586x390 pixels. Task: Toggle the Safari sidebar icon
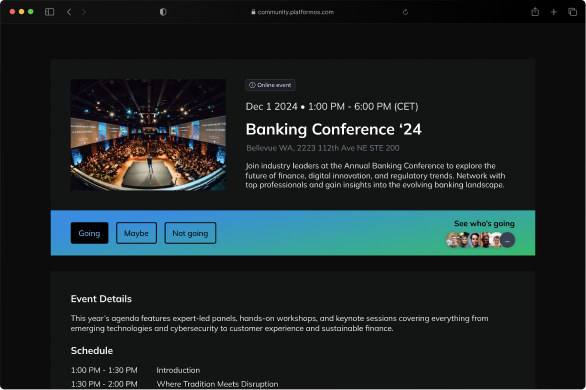[49, 12]
